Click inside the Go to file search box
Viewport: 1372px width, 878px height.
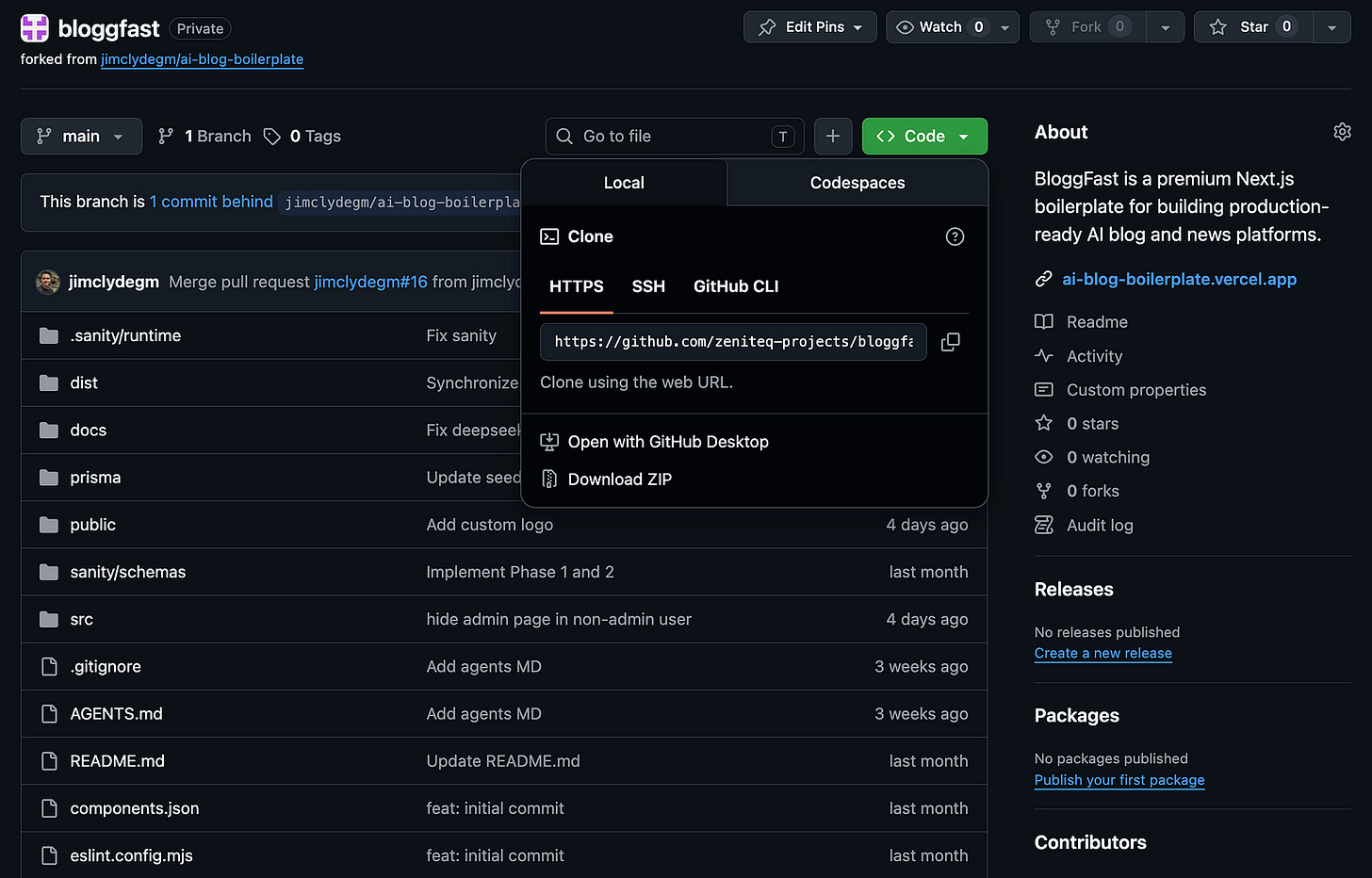[675, 136]
